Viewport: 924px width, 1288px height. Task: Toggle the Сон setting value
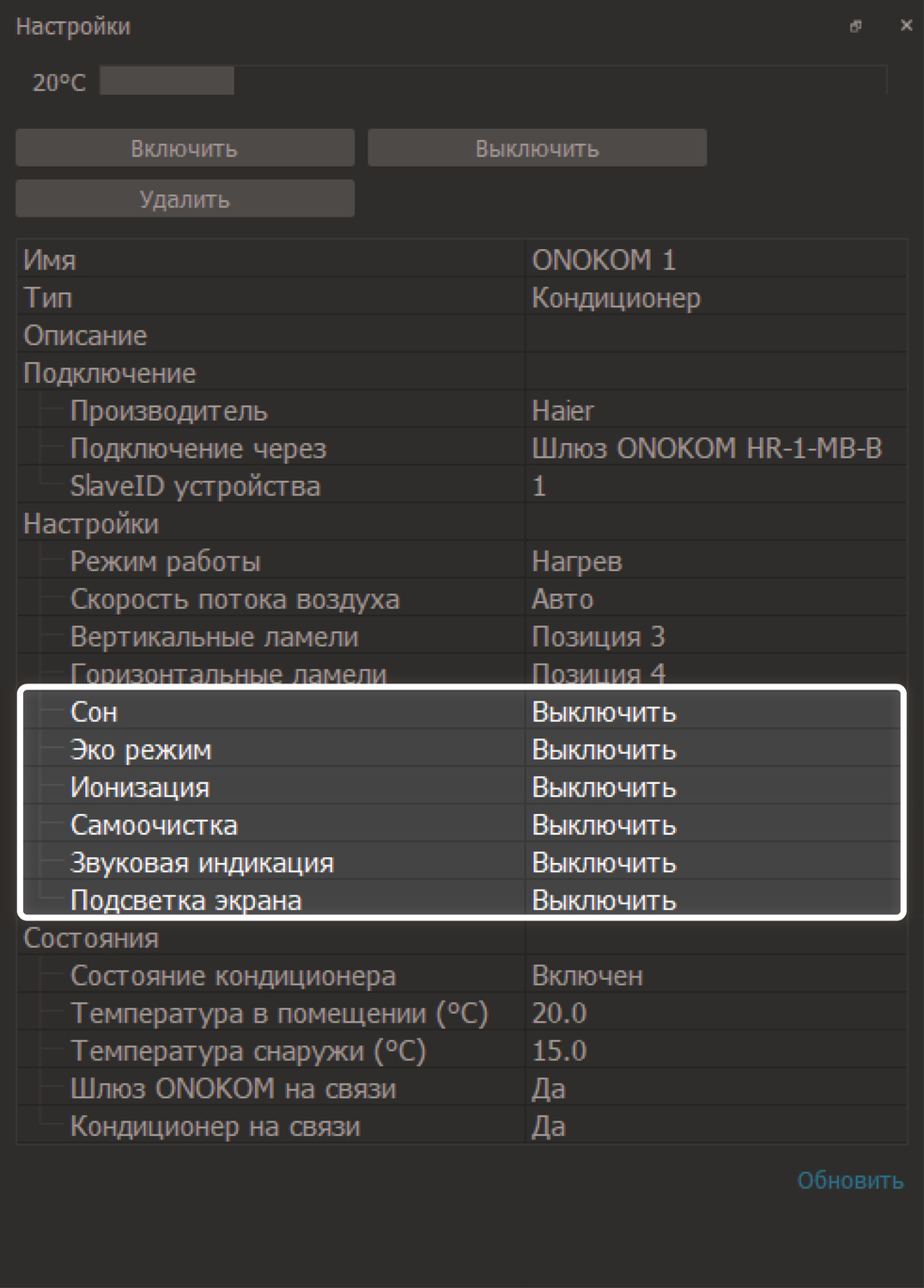tap(714, 713)
